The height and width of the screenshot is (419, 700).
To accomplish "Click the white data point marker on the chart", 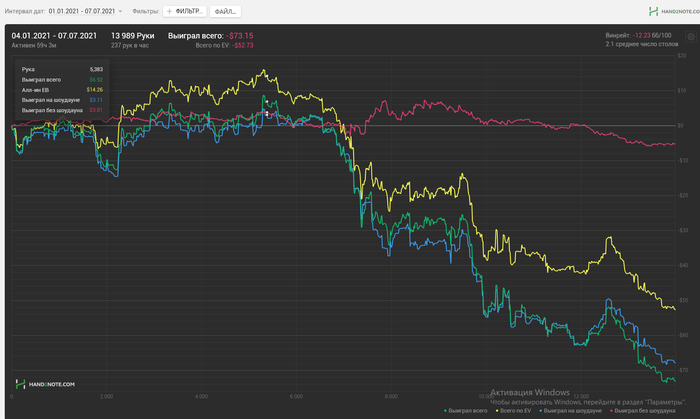I will pyautogui.click(x=268, y=114).
